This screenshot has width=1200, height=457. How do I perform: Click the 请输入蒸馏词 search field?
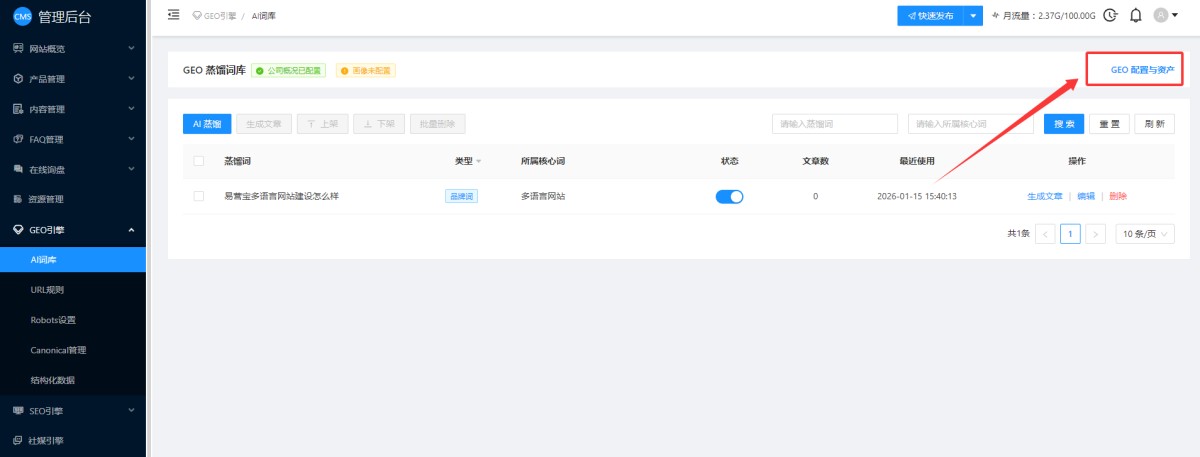coord(834,124)
